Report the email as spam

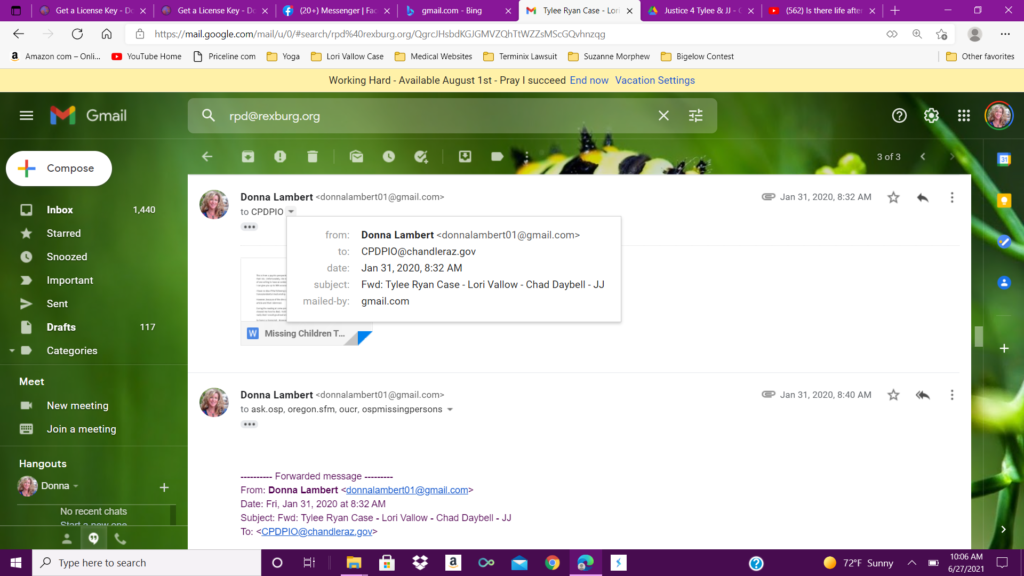(280, 157)
